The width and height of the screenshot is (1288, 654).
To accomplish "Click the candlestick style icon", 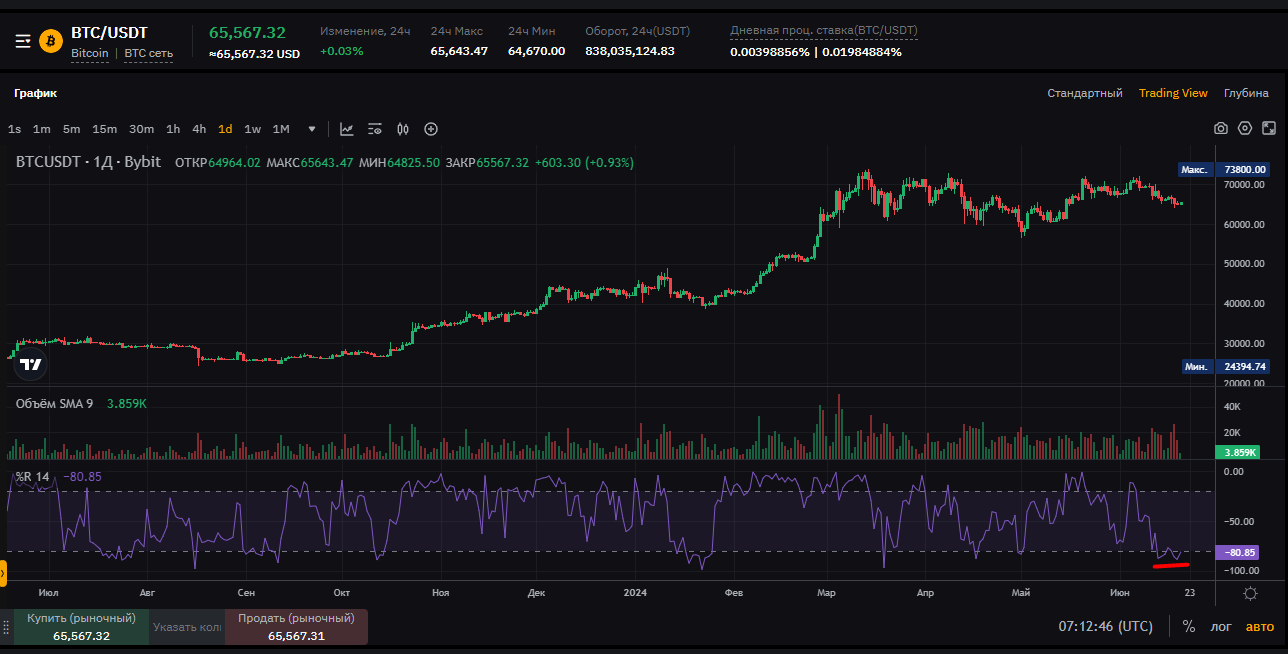I will pos(403,129).
